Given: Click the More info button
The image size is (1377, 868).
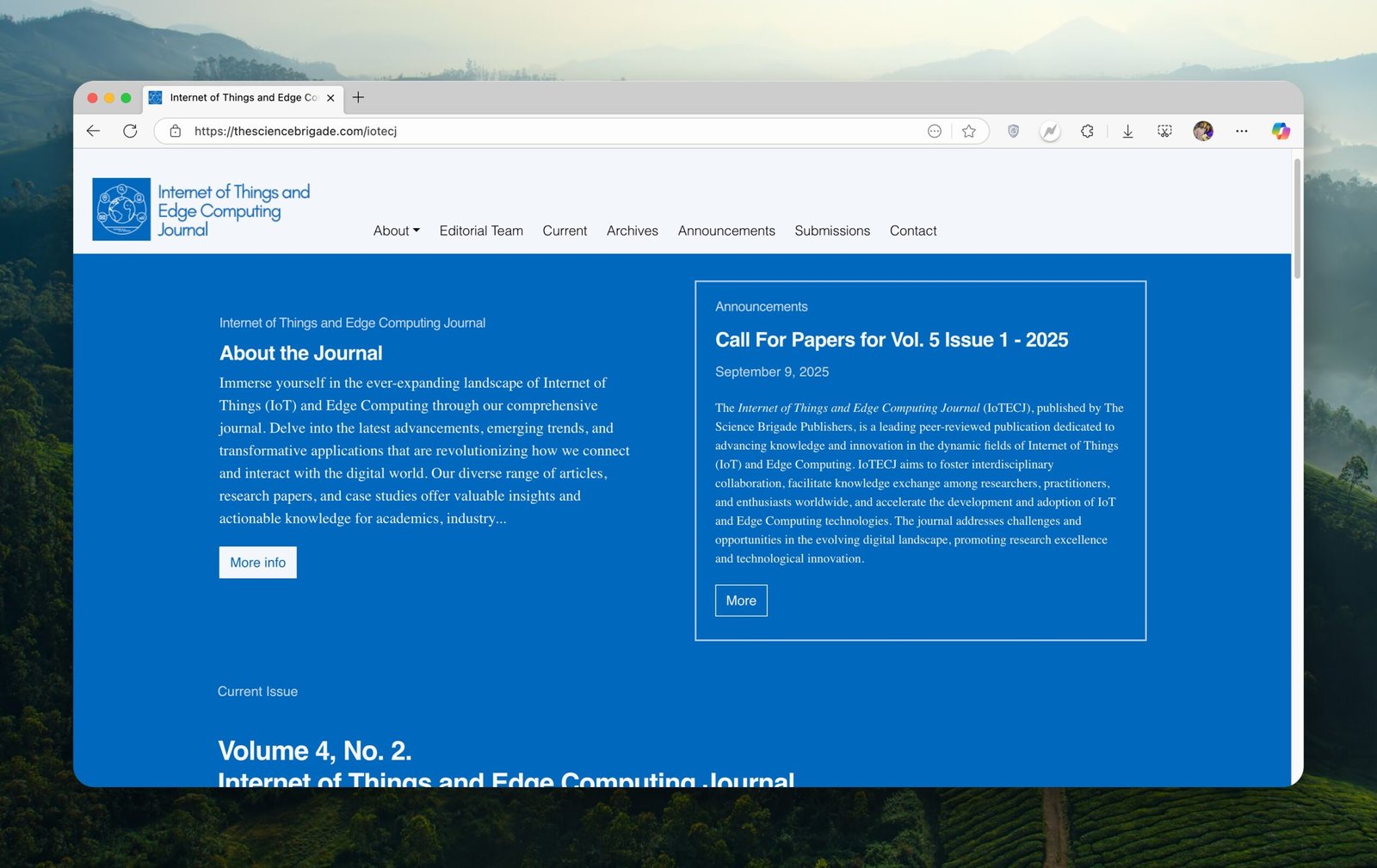Looking at the screenshot, I should (x=257, y=563).
